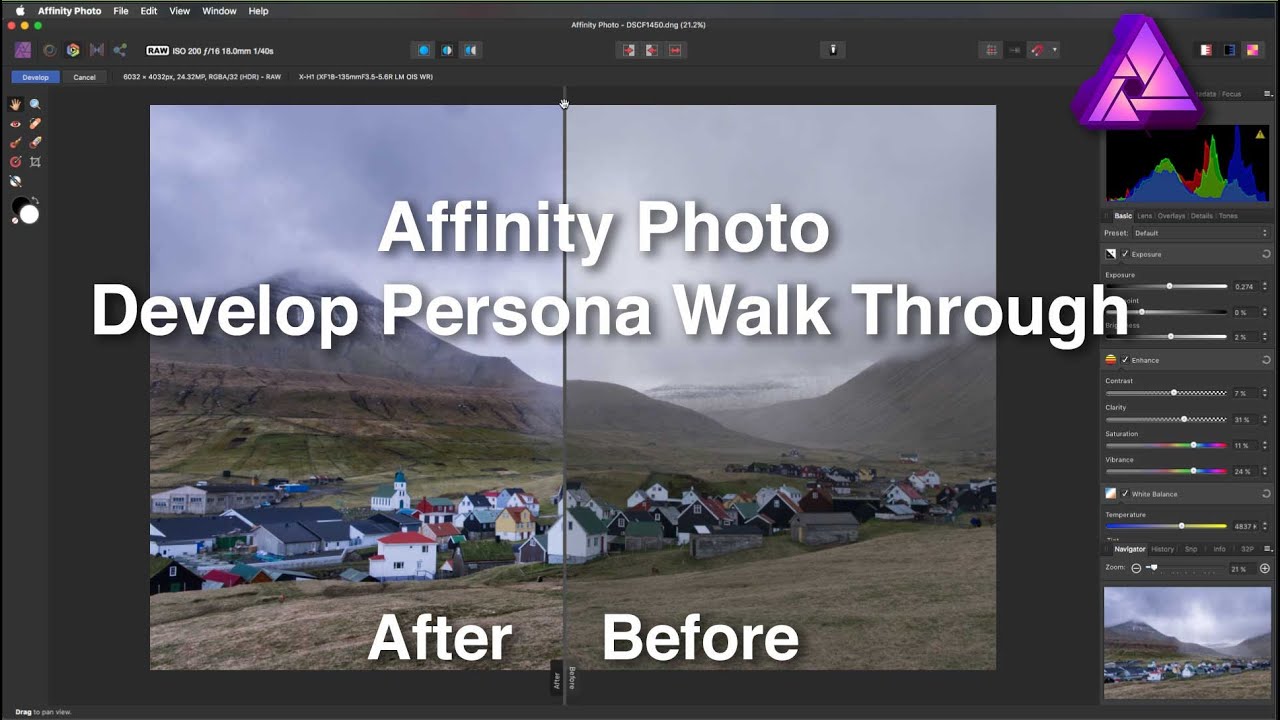Image resolution: width=1280 pixels, height=720 pixels.
Task: Open the Edit menu
Action: point(149,11)
